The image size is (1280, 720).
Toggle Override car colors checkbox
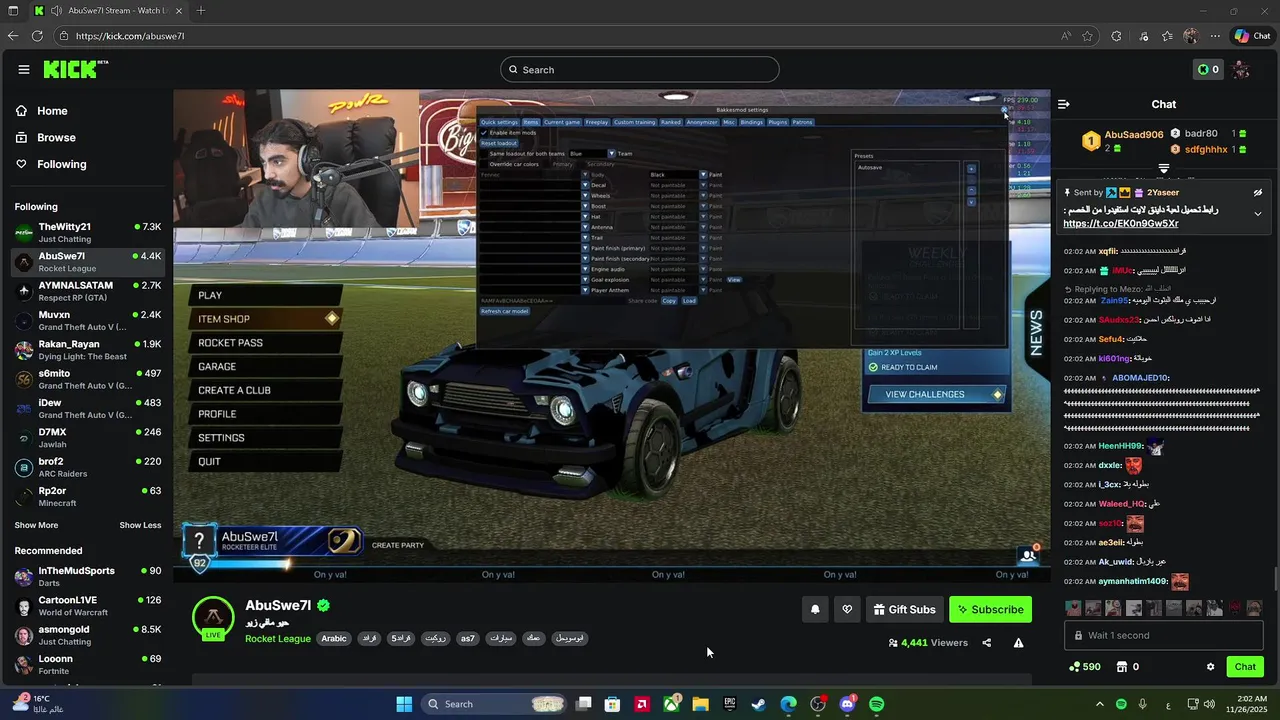tap(484, 164)
